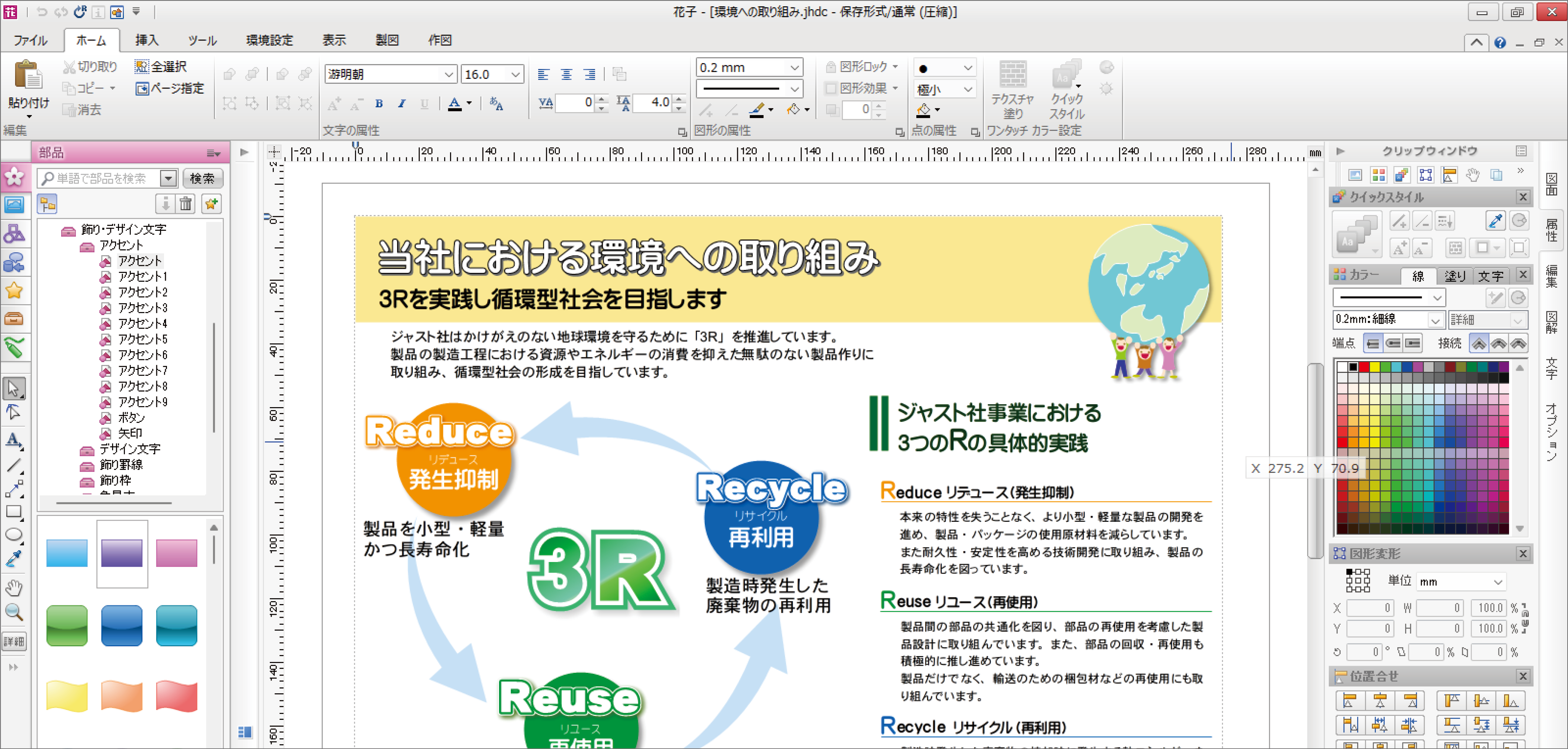
Task: Open the 挿入 ribbon tab
Action: [x=147, y=40]
